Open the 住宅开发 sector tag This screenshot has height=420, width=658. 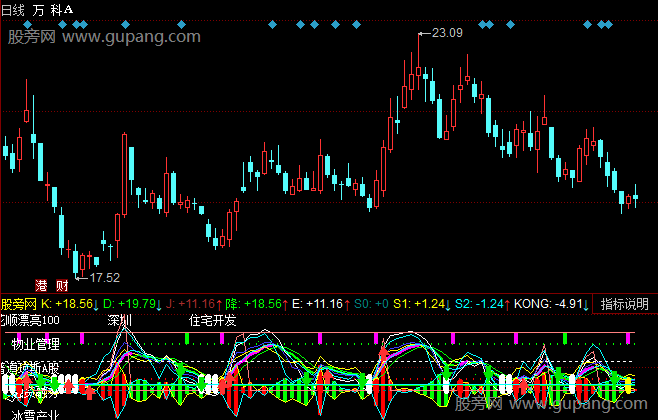coord(213,321)
